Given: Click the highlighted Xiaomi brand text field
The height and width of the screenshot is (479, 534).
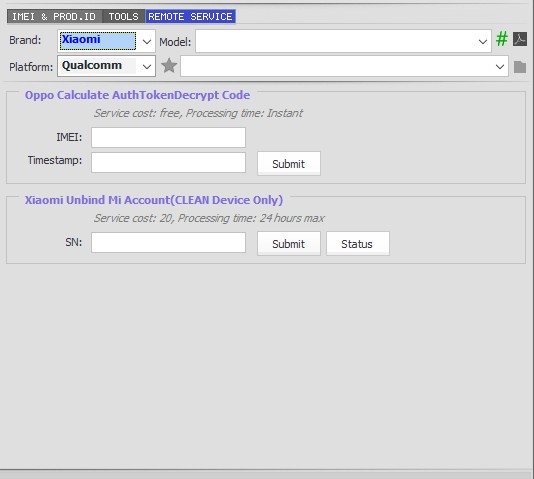Looking at the screenshot, I should click(98, 41).
